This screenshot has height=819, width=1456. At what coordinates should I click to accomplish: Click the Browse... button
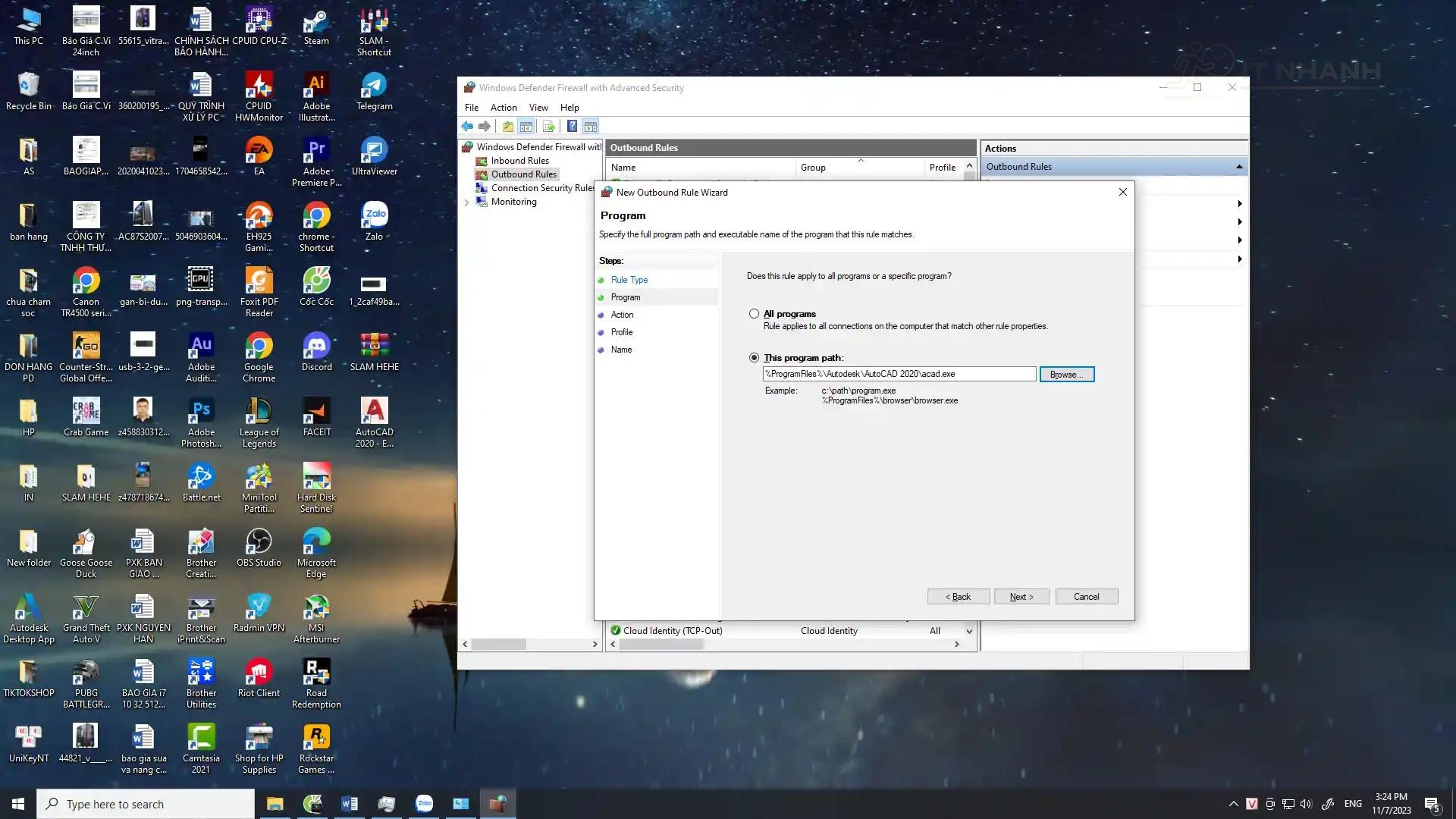coord(1066,375)
